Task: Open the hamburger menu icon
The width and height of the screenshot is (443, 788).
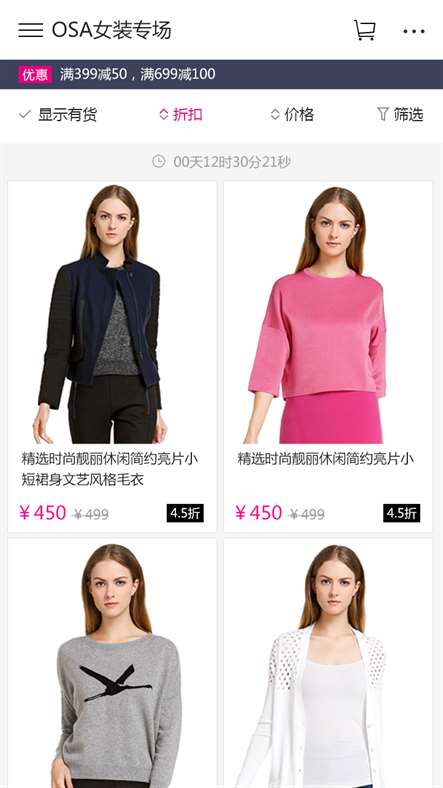Action: (31, 30)
